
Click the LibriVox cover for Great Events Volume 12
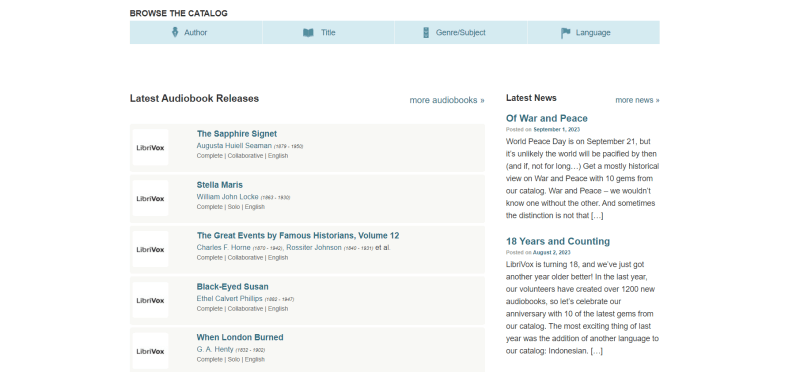[151, 250]
